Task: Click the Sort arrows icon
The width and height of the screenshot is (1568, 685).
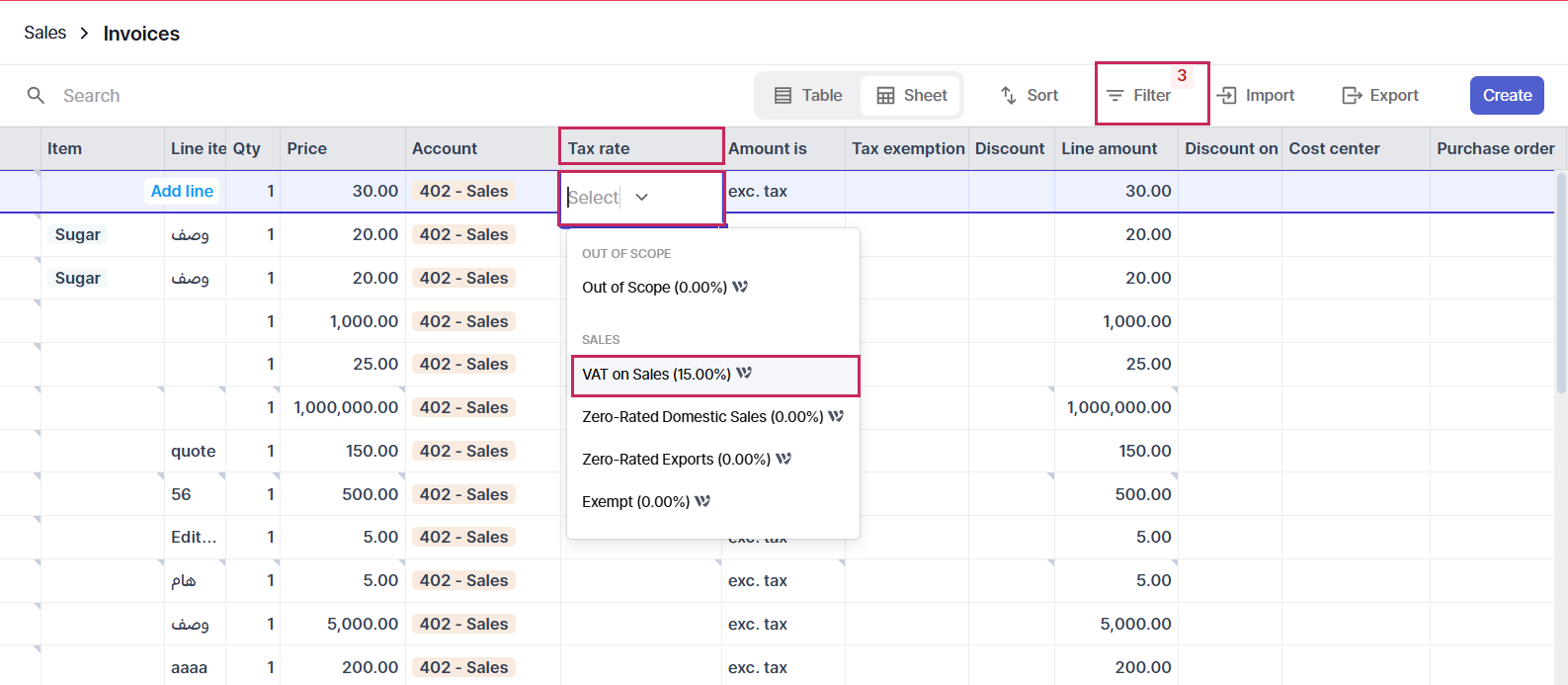Action: point(1009,95)
